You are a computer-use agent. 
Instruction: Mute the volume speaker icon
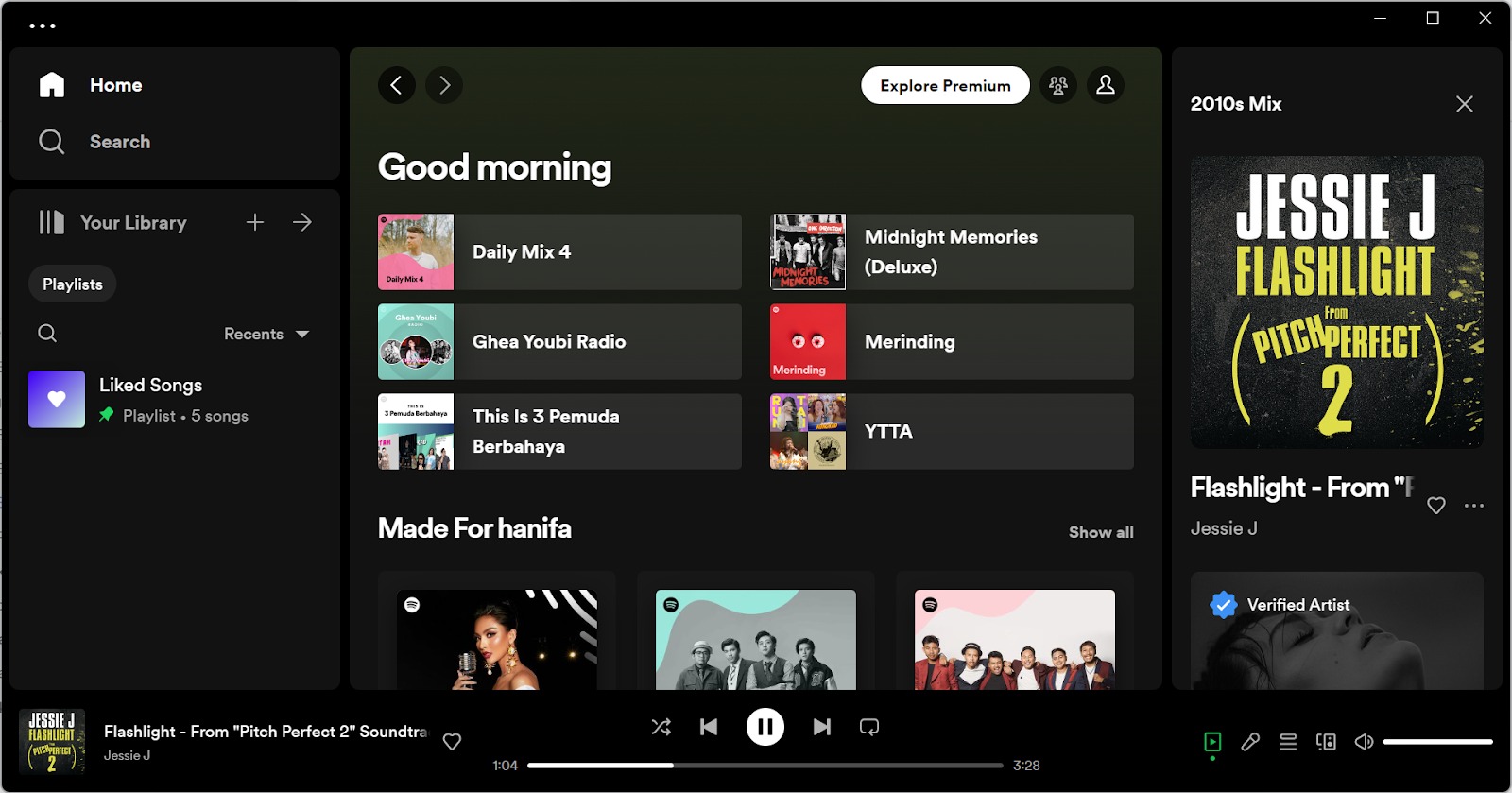[1364, 742]
